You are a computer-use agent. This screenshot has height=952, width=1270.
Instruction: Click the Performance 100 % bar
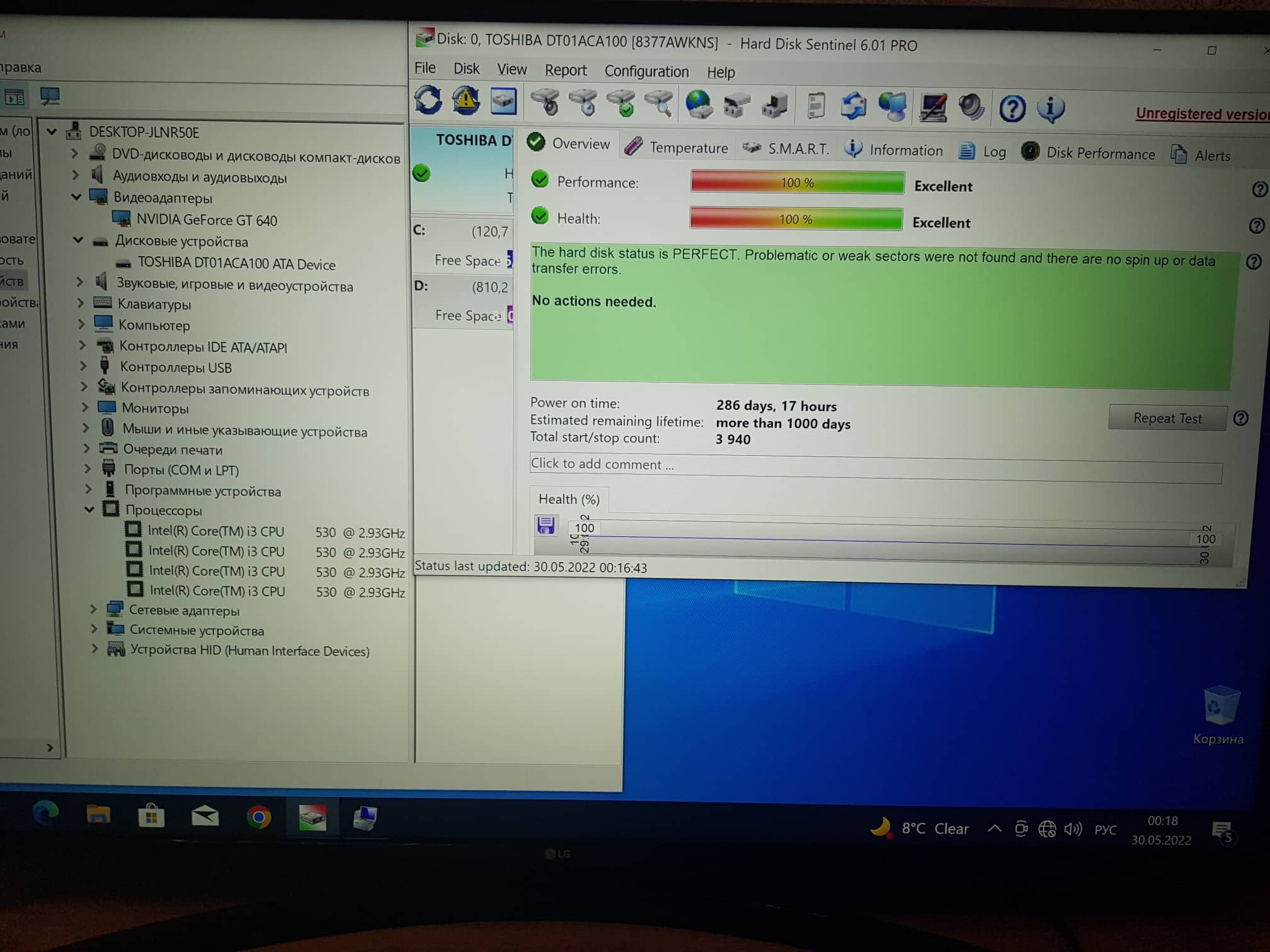[x=798, y=183]
